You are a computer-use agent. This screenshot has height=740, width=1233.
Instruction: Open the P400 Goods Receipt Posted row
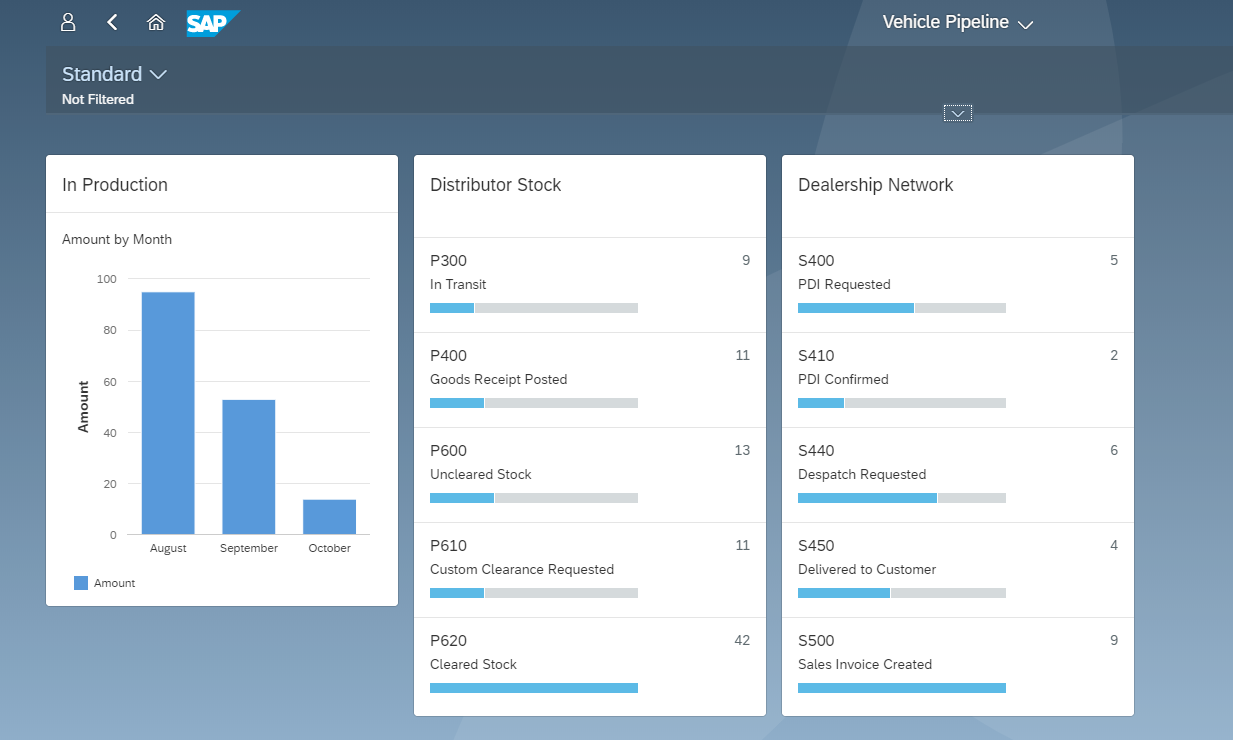[590, 380]
